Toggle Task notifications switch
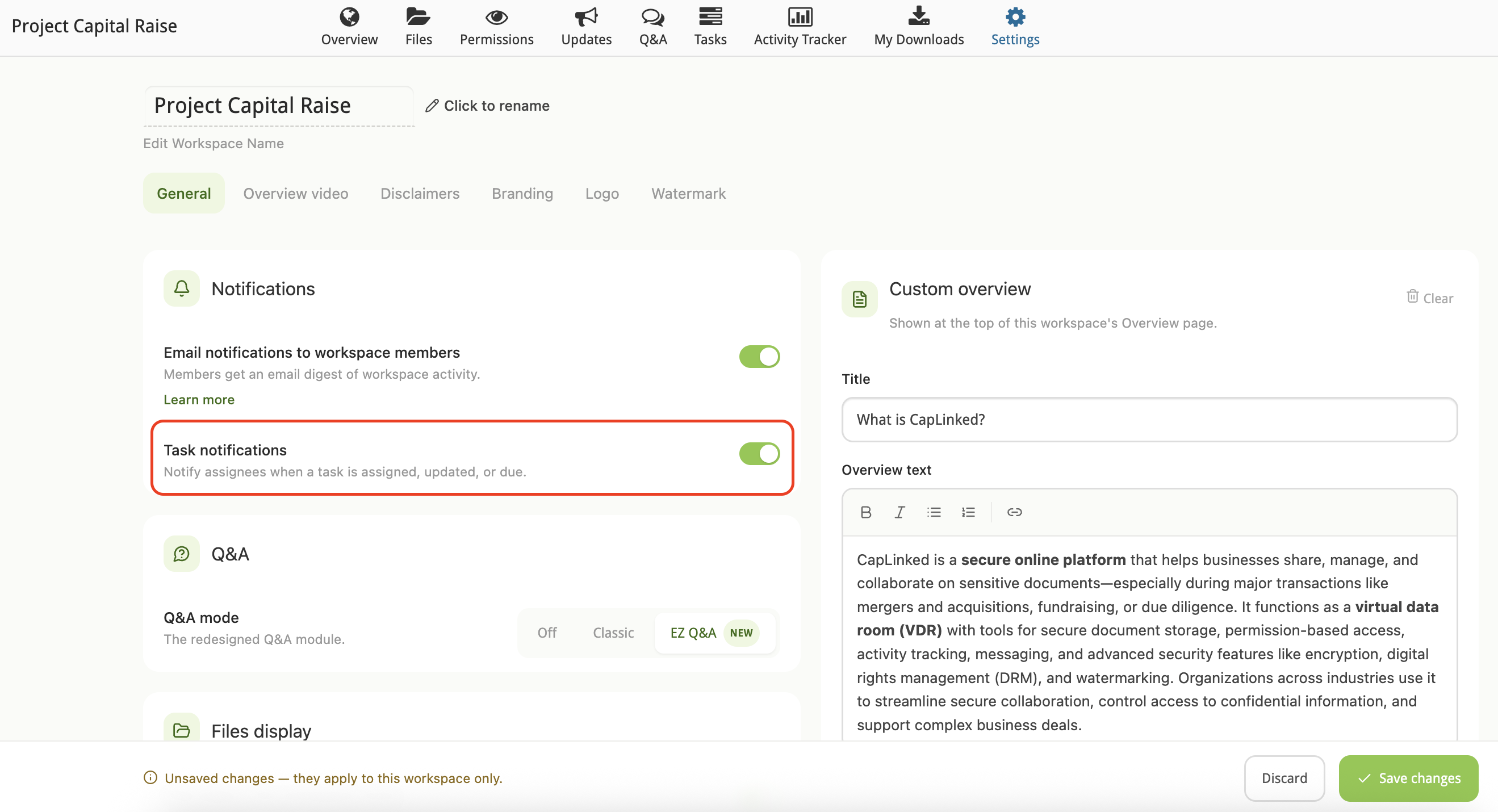Screen dimensions: 1498x812 [759, 454]
